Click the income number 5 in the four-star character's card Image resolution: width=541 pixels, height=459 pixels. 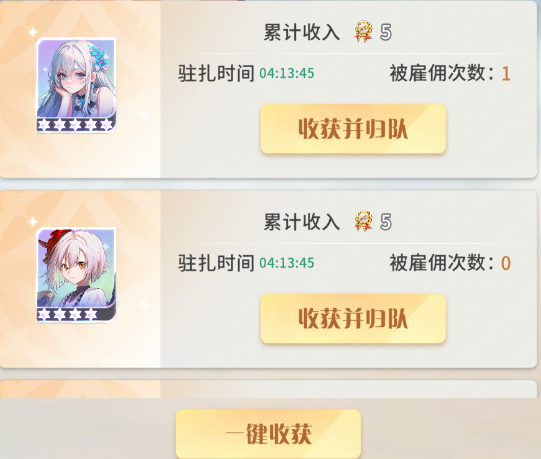(386, 222)
